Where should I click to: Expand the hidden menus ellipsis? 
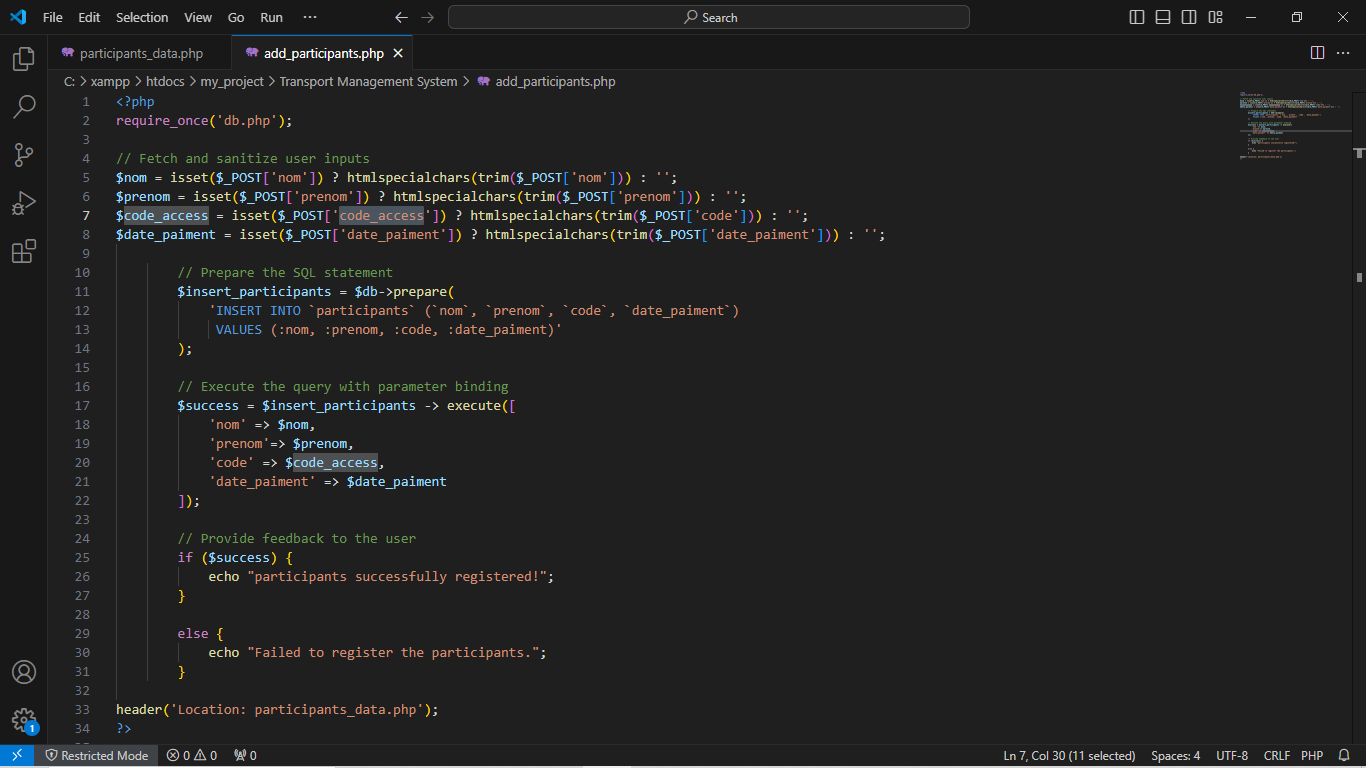[x=310, y=17]
